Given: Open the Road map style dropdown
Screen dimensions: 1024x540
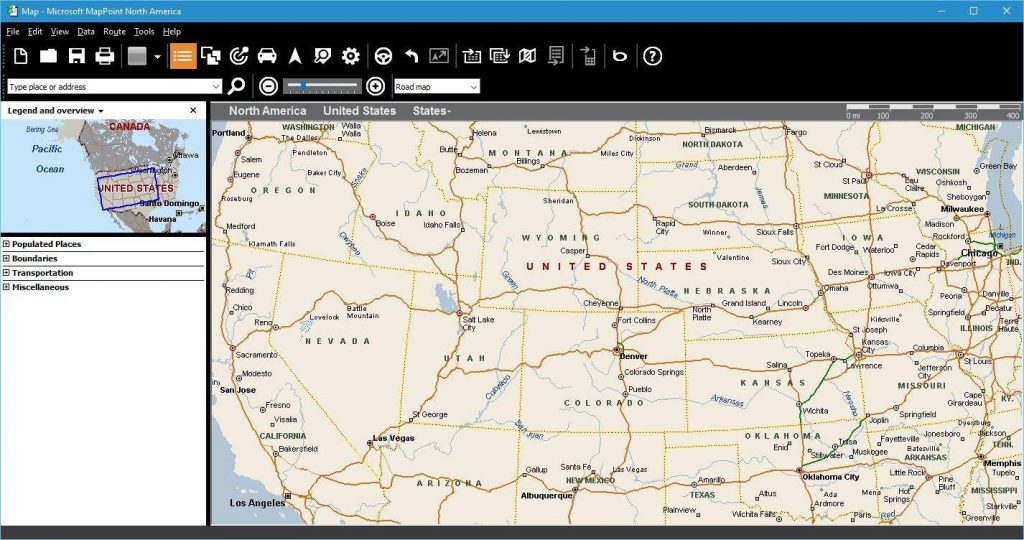Looking at the screenshot, I should coord(437,86).
